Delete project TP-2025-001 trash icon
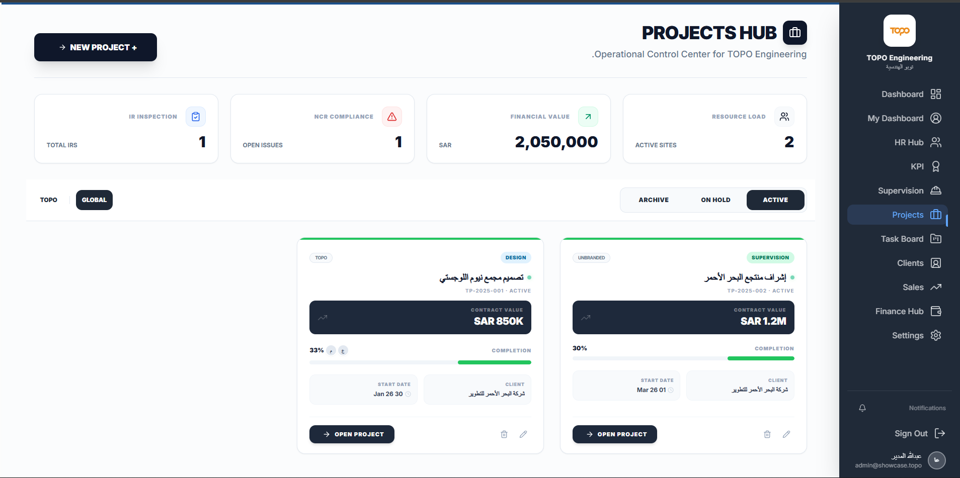This screenshot has width=960, height=478. (504, 434)
